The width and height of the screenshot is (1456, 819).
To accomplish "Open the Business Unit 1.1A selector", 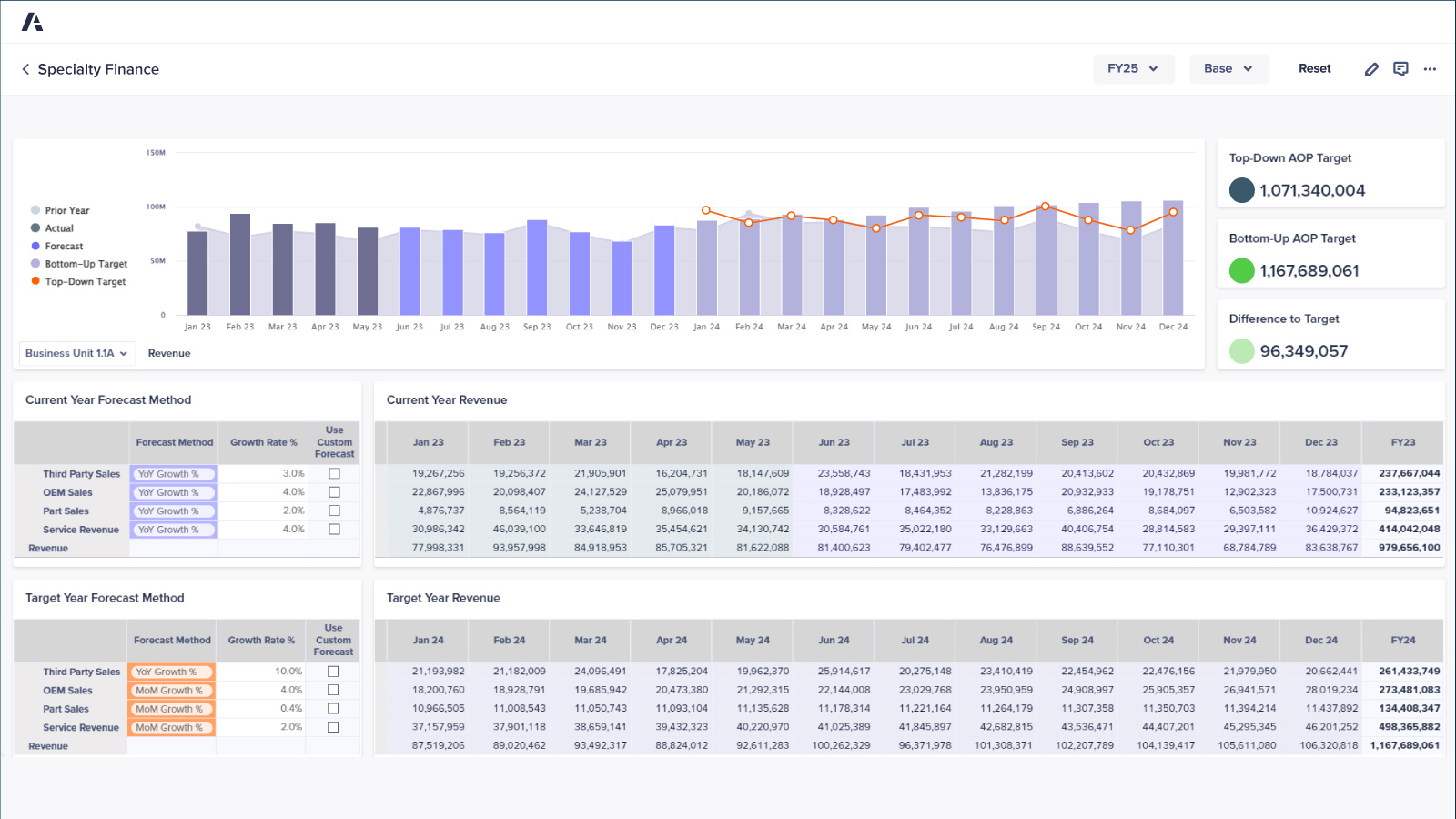I will (76, 353).
